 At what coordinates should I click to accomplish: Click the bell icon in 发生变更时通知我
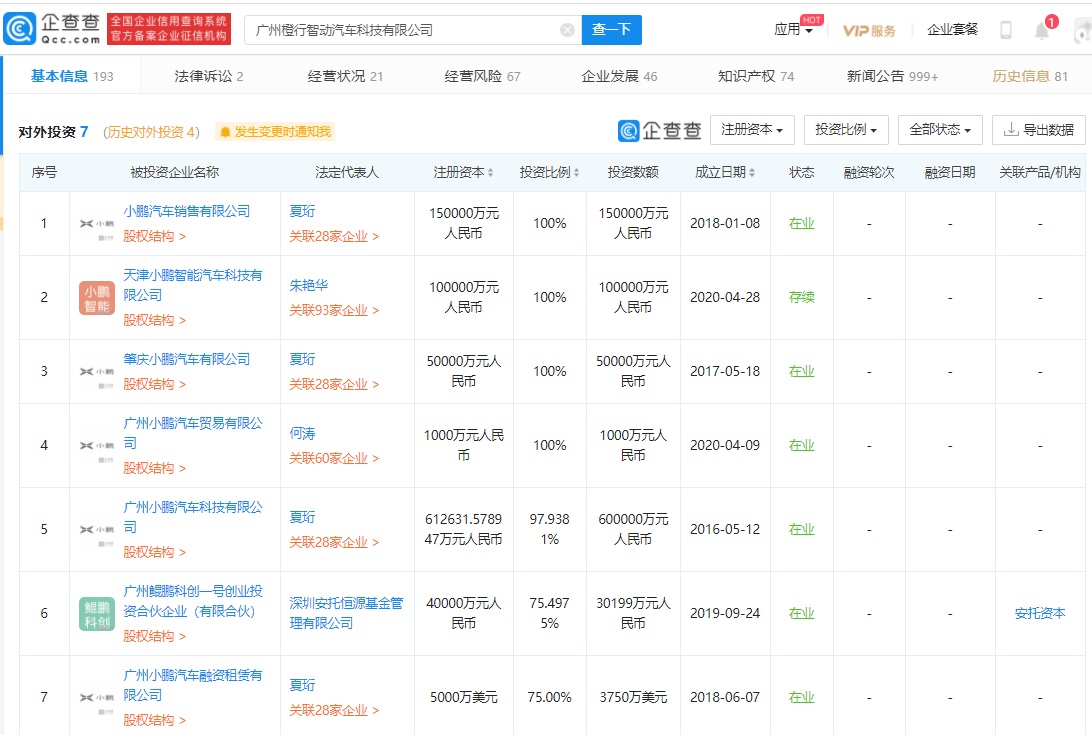coord(225,132)
